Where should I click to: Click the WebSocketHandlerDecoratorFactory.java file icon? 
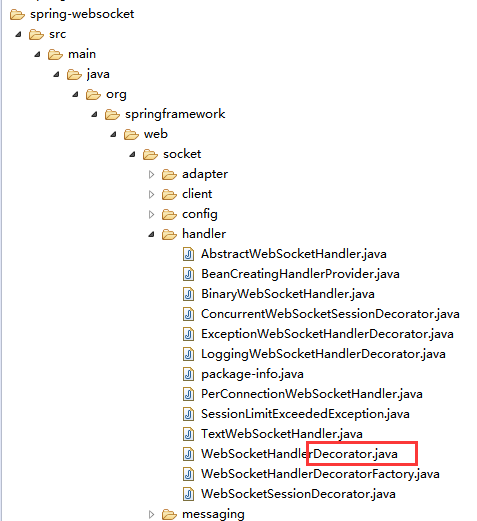click(188, 474)
